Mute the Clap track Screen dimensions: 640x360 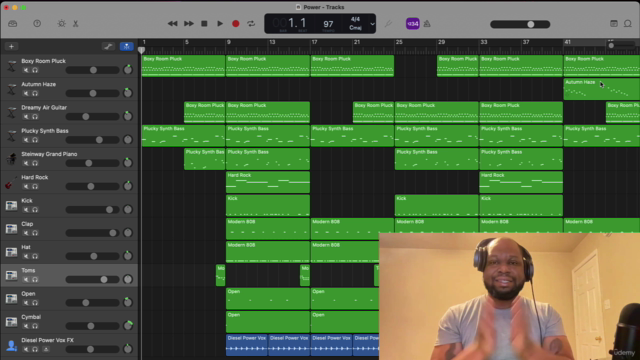(x=26, y=233)
